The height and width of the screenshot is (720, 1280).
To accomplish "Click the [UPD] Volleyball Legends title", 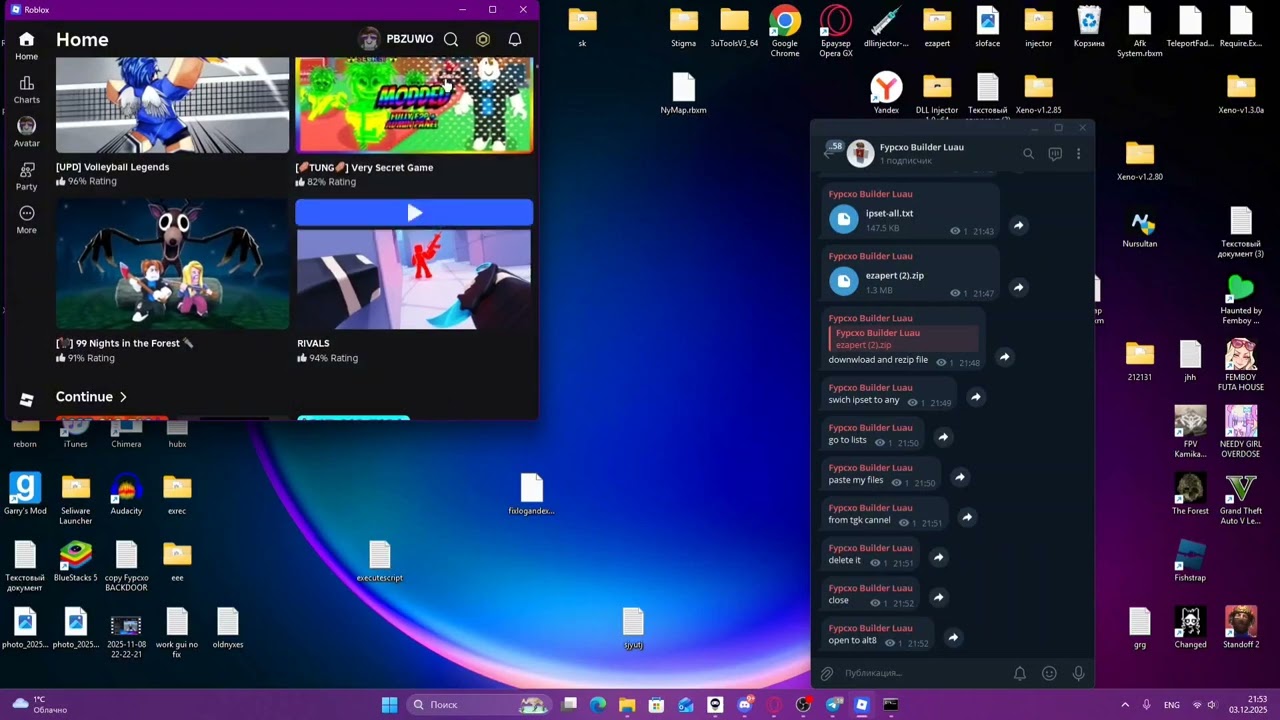I will 112,167.
